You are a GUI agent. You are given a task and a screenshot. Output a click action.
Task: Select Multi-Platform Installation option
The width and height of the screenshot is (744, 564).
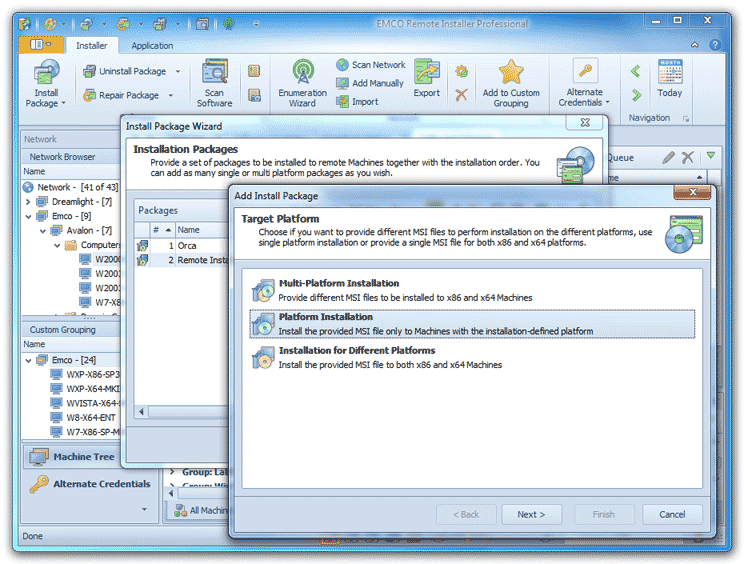point(472,290)
